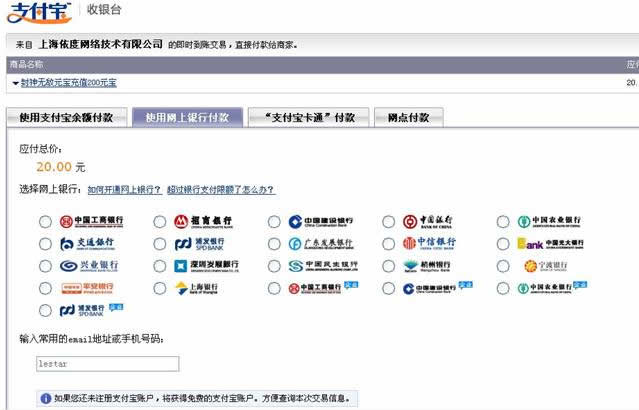Select the radio button for 广东发展银行

(x=274, y=244)
